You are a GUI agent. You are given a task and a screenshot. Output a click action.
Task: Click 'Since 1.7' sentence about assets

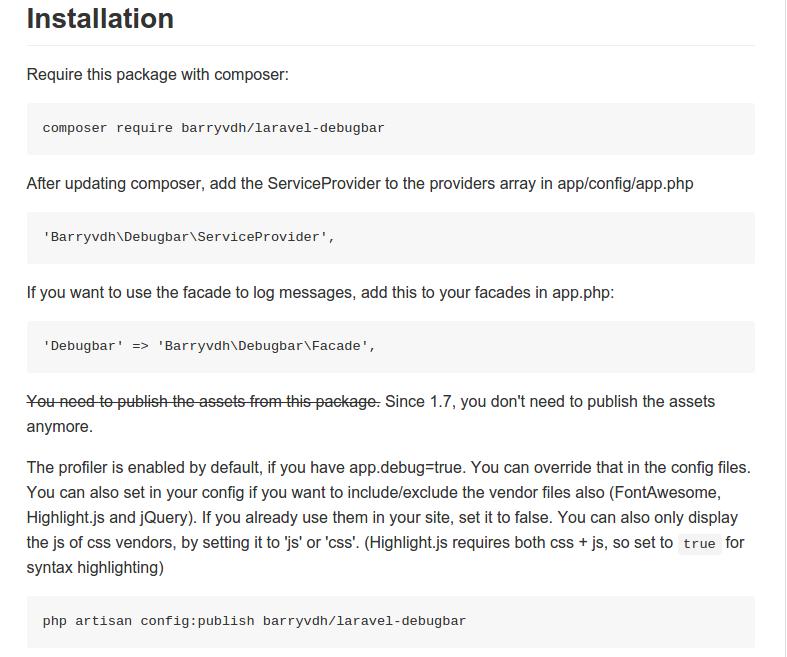[371, 414]
